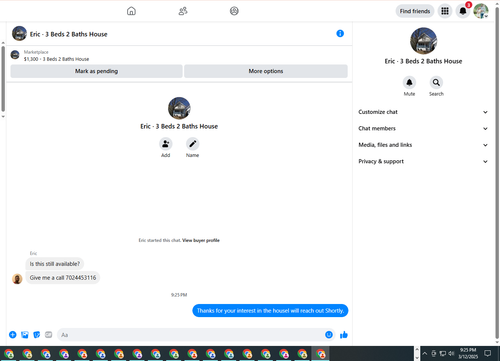Click the Find friends button

coord(415,11)
